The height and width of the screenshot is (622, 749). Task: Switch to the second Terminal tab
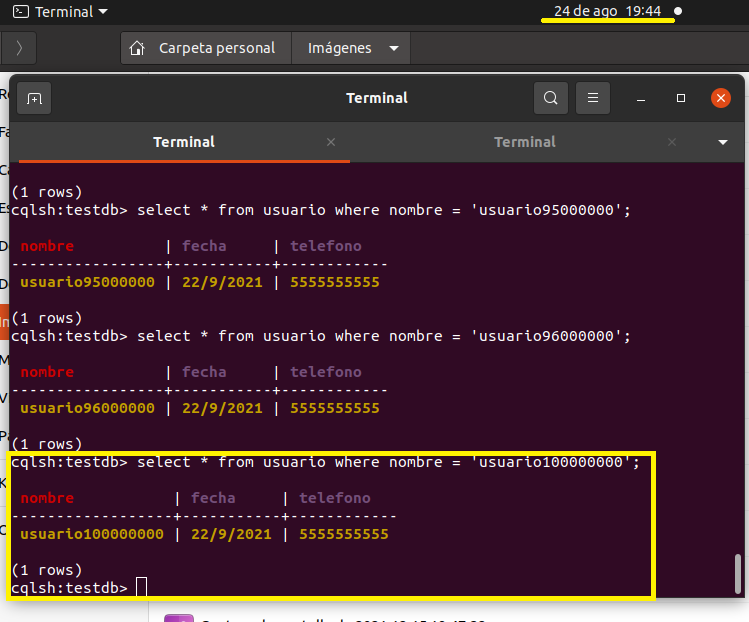click(524, 142)
